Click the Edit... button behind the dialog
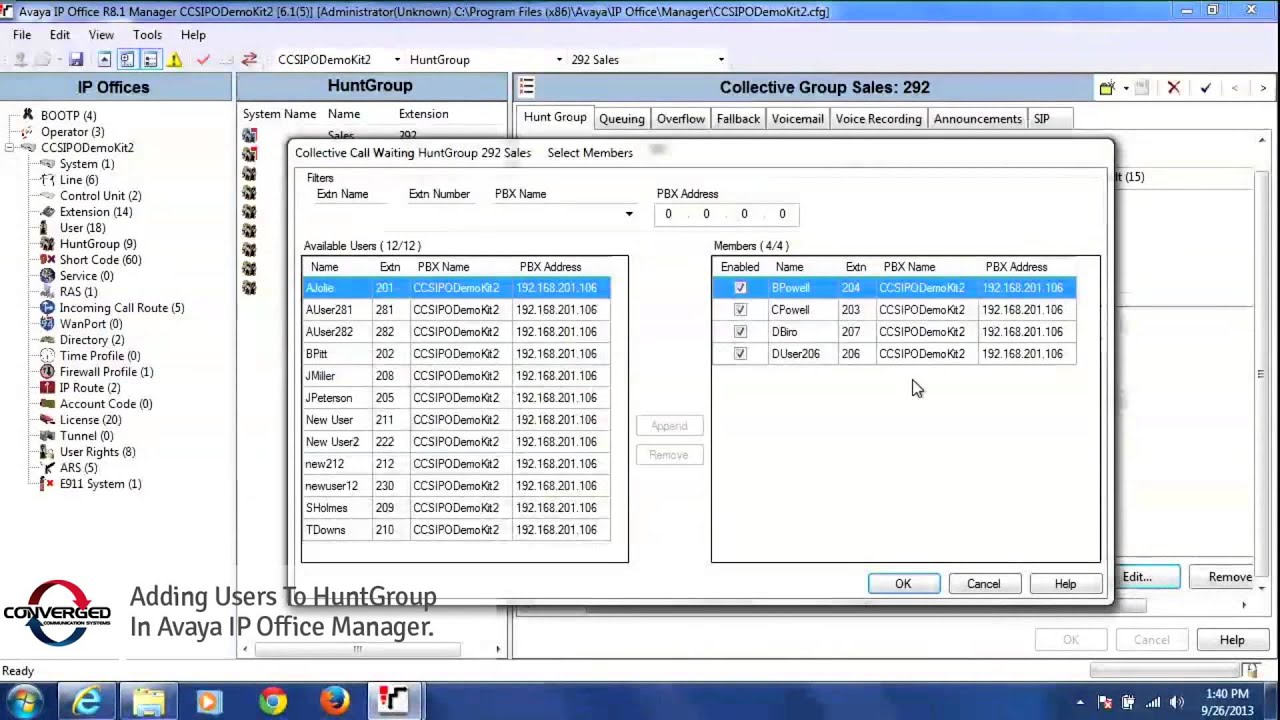Viewport: 1280px width, 720px height. 1146,577
